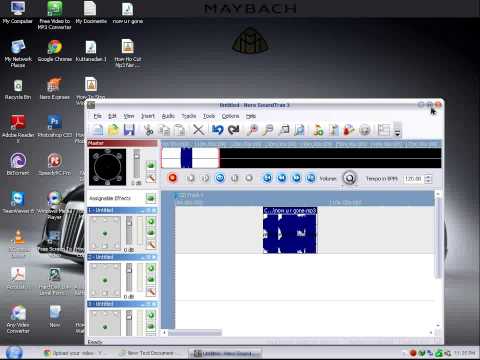Open the Tracks menu
Screen dimensions: 480x360
click(x=189, y=116)
